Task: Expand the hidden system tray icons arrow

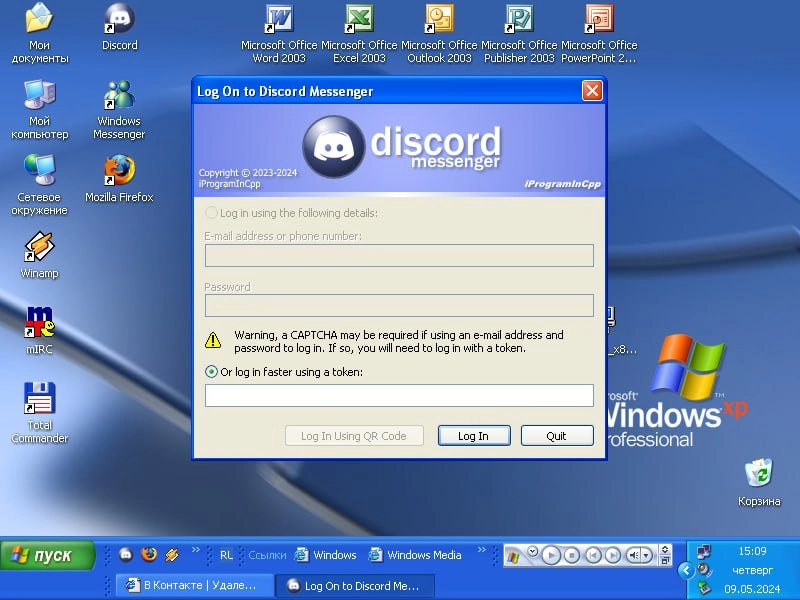Action: [x=686, y=570]
